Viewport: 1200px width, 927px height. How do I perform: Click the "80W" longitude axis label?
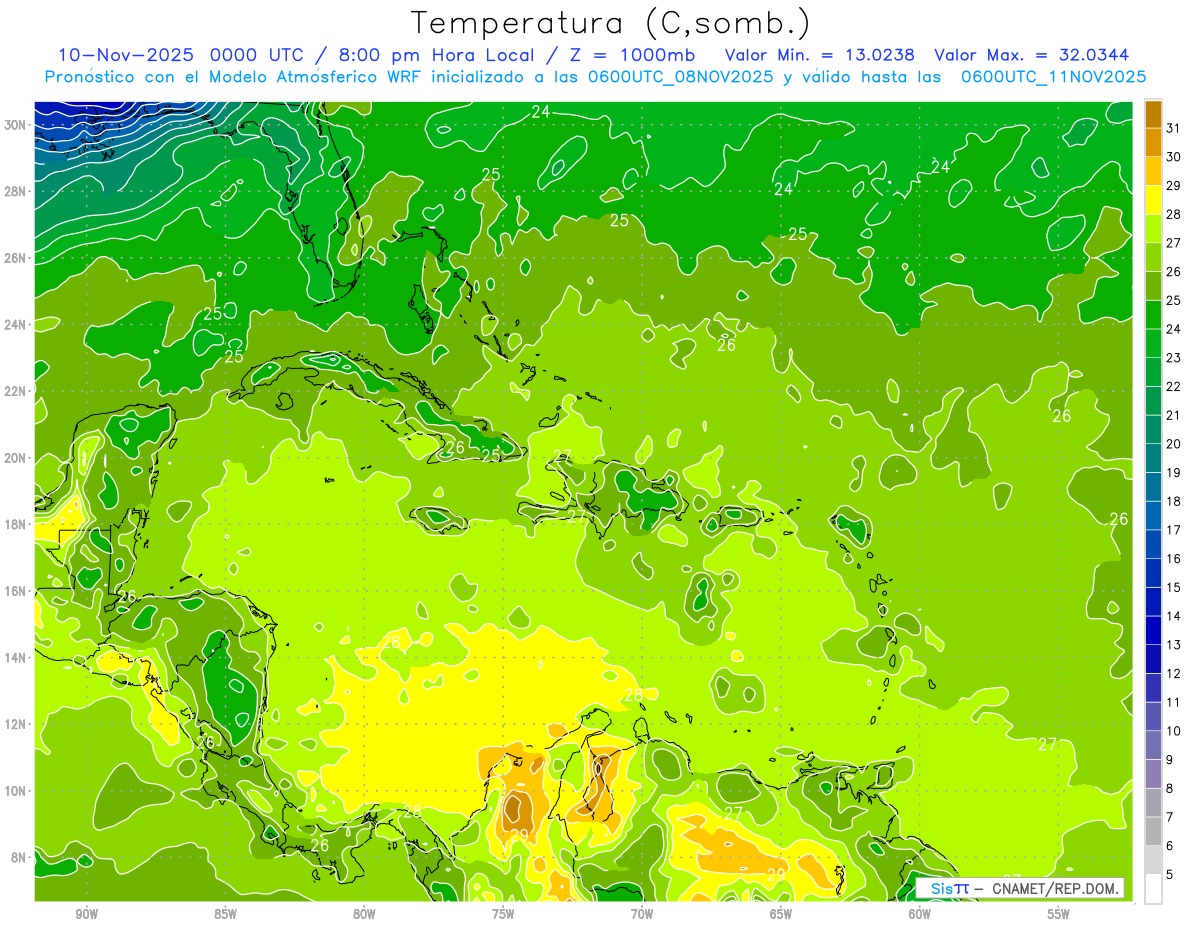[364, 914]
